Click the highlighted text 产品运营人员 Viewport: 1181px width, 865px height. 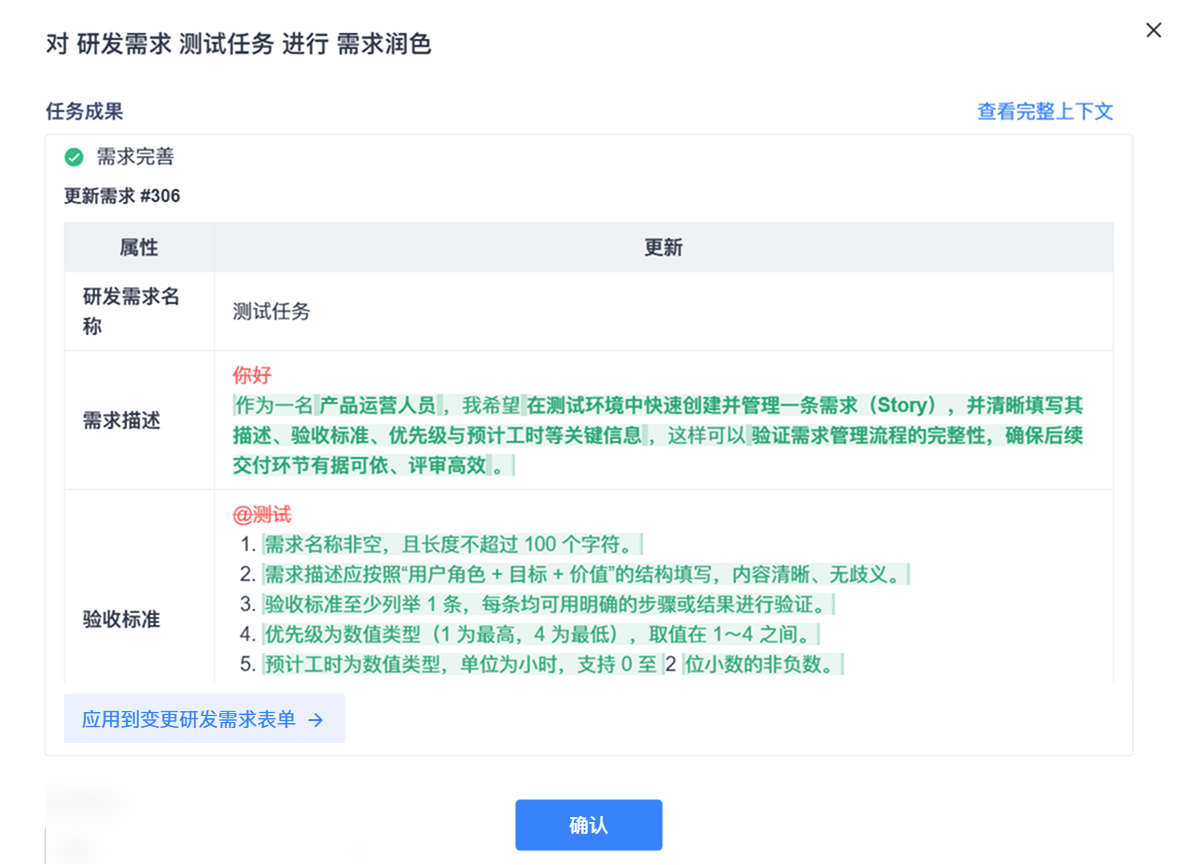377,405
